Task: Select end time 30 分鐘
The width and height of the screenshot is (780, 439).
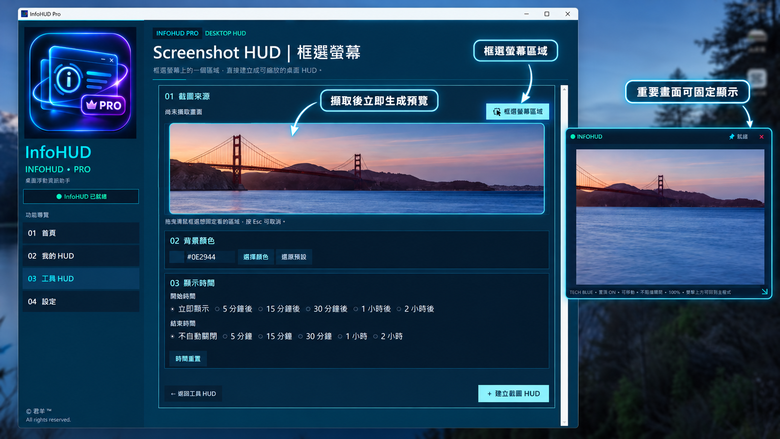Action: click(x=315, y=336)
